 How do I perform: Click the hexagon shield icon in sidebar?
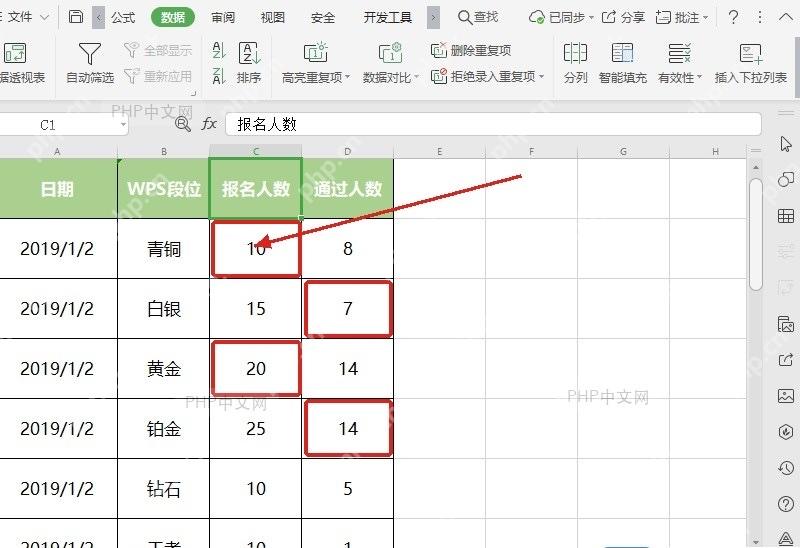[x=786, y=432]
